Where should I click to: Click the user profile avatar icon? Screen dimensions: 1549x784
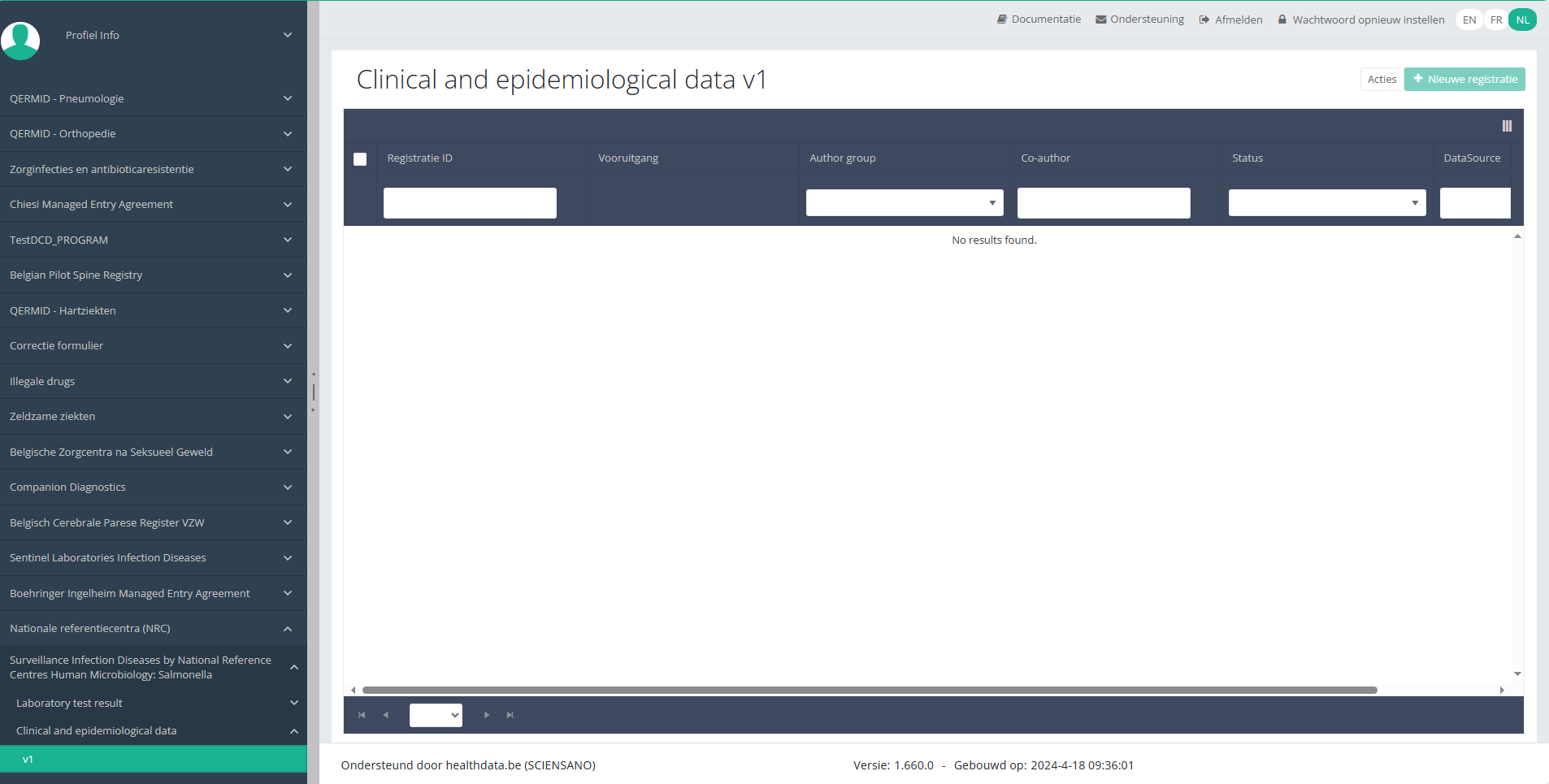(20, 39)
